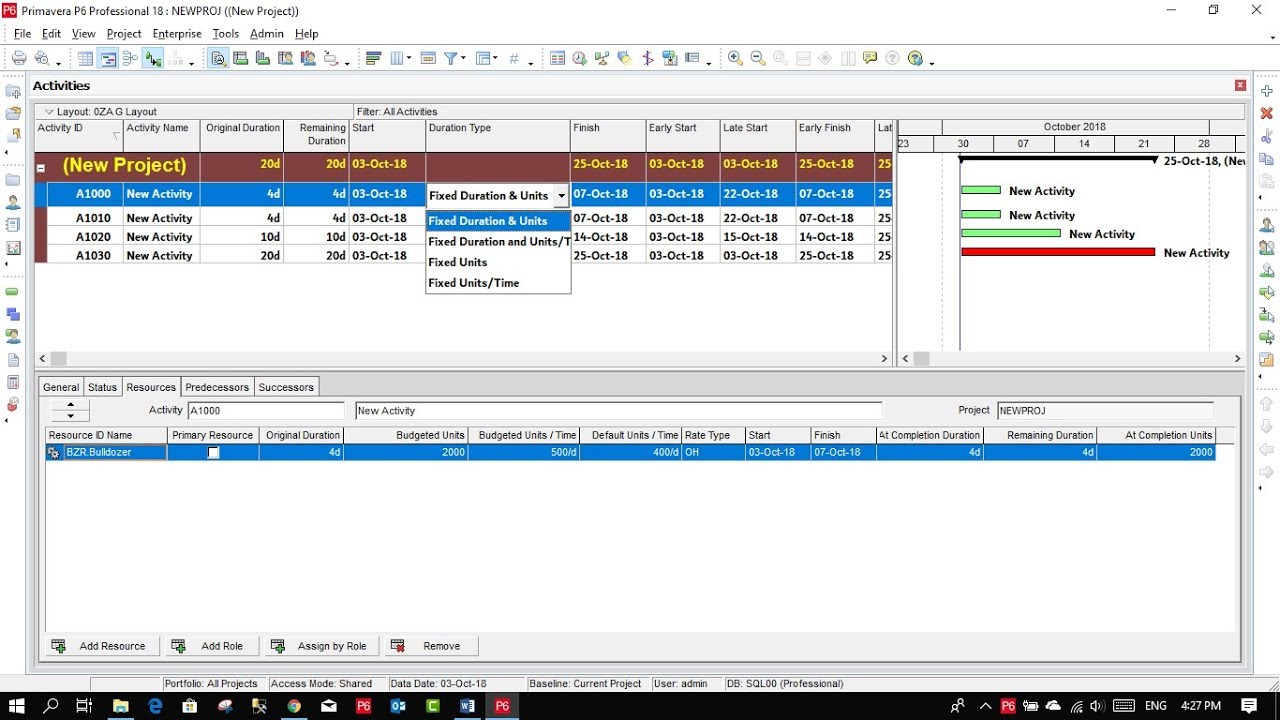Open the Enterprise menu
This screenshot has height=720, width=1280.
[x=177, y=34]
